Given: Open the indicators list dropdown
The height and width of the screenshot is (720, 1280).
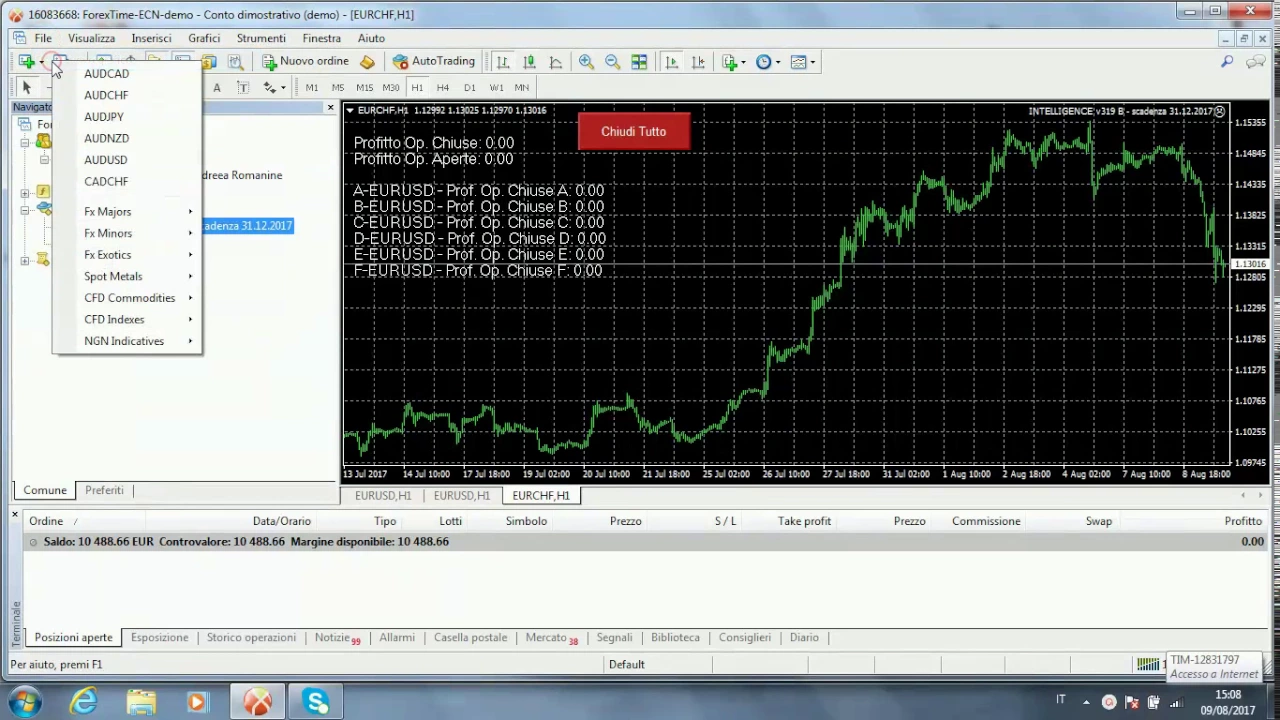Looking at the screenshot, I should click(734, 62).
